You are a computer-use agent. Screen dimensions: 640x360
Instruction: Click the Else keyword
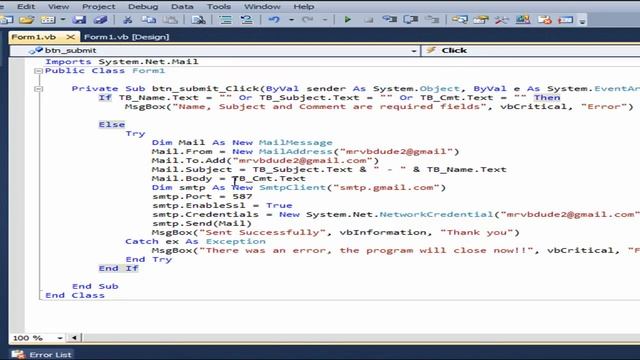coord(112,124)
